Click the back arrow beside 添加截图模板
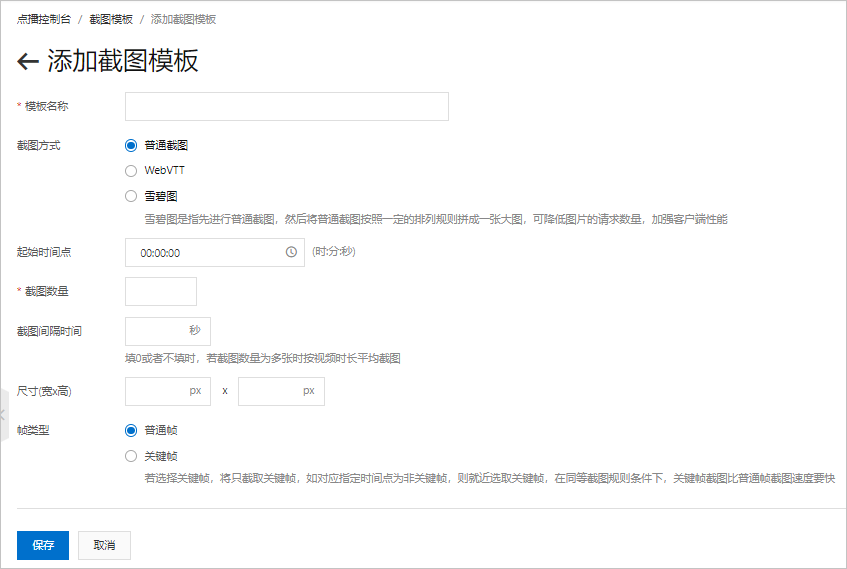 pyautogui.click(x=28, y=61)
